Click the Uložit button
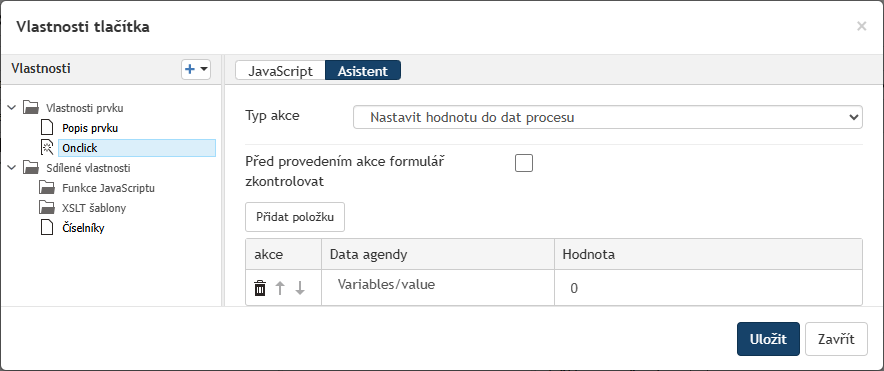The height and width of the screenshot is (371, 884). tap(768, 339)
